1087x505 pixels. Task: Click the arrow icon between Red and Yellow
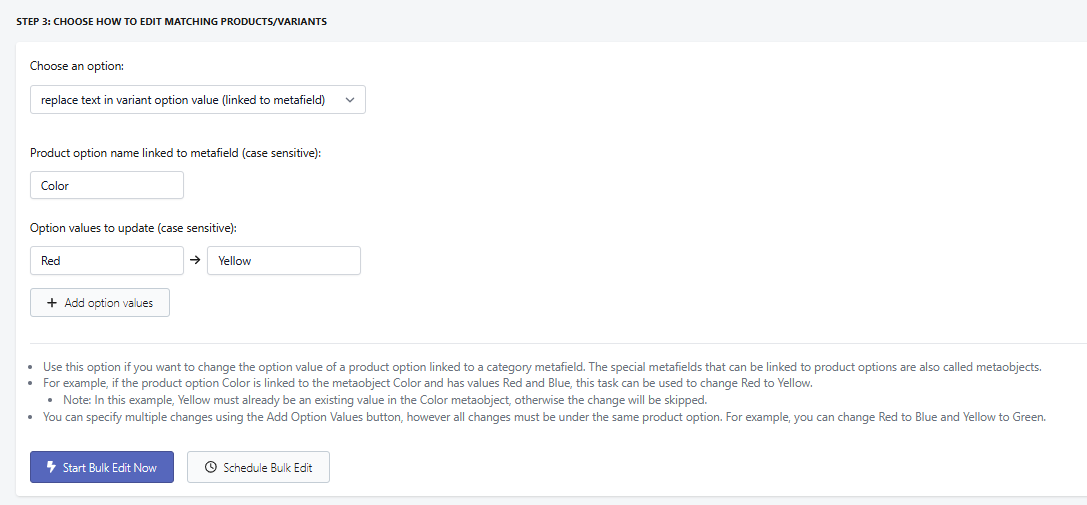click(x=195, y=261)
